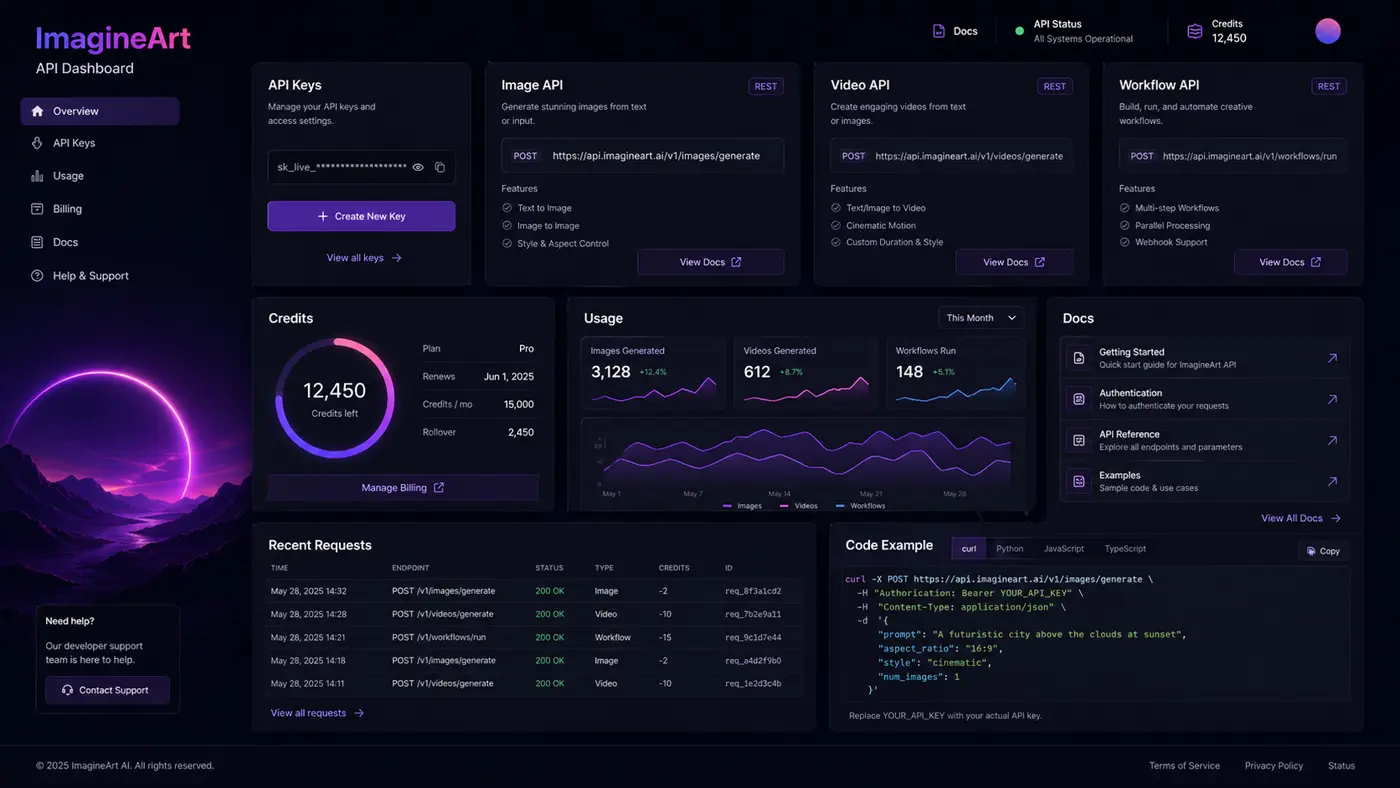
Task: Open the View all requests link
Action: (x=317, y=713)
